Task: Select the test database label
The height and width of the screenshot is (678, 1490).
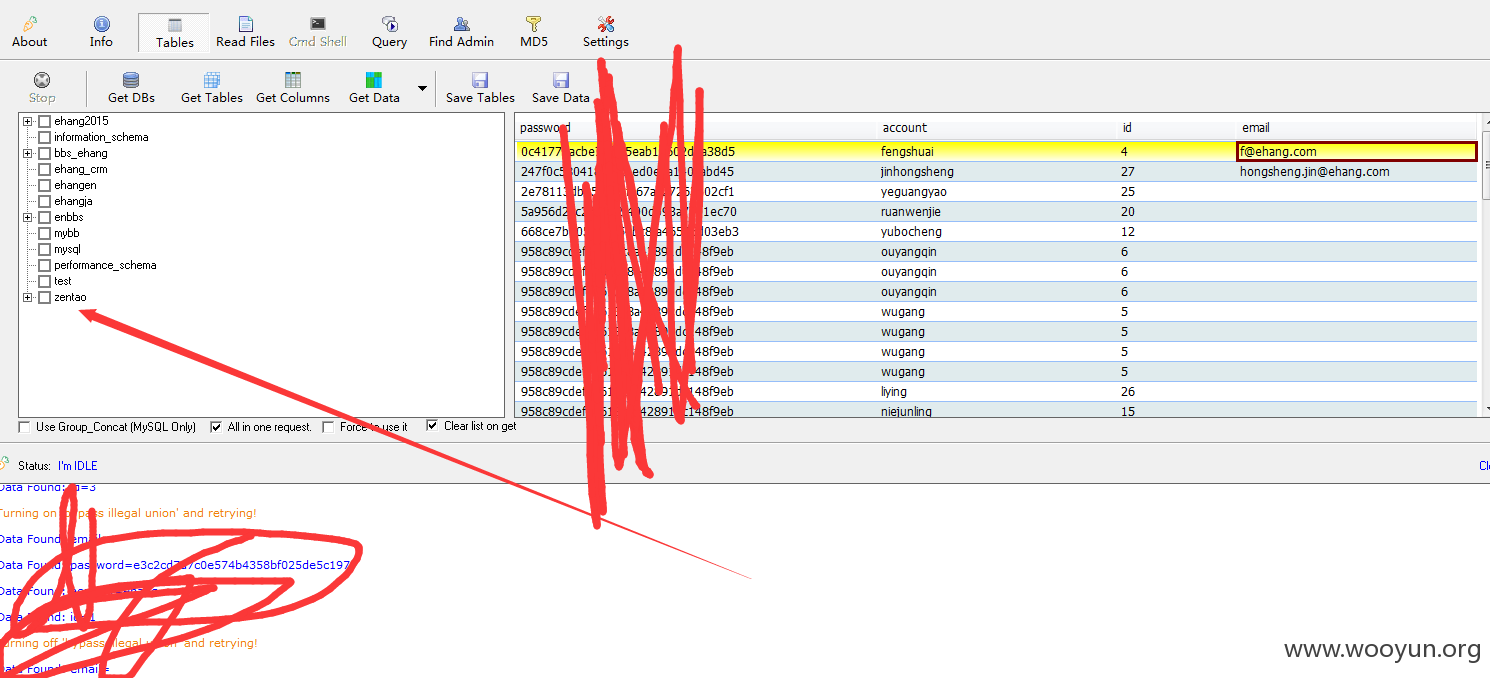Action: [x=63, y=281]
